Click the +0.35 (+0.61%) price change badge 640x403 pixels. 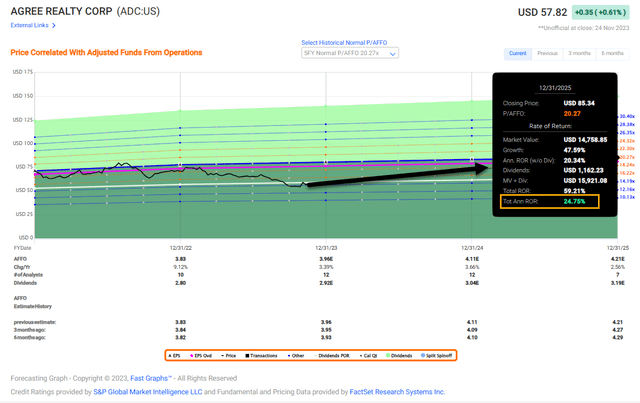pos(600,12)
